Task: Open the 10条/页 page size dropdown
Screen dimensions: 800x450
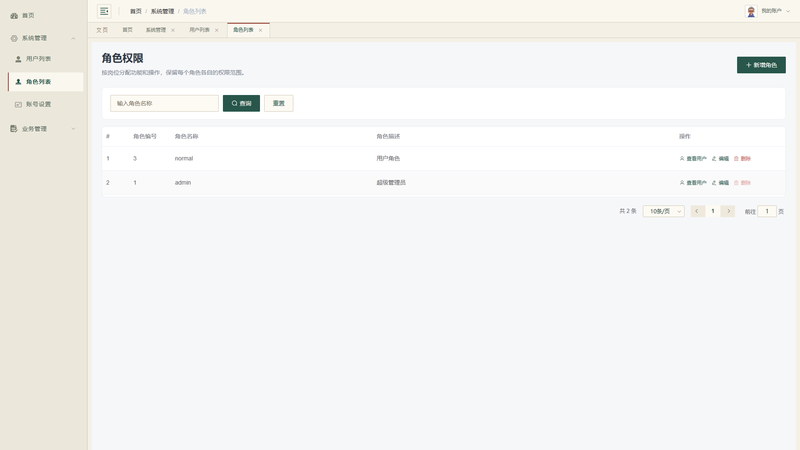Action: (x=664, y=211)
